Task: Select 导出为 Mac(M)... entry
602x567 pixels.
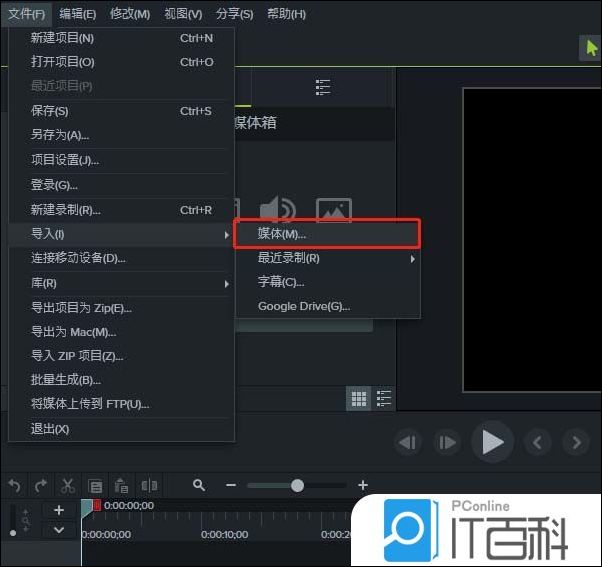Action: 121,332
